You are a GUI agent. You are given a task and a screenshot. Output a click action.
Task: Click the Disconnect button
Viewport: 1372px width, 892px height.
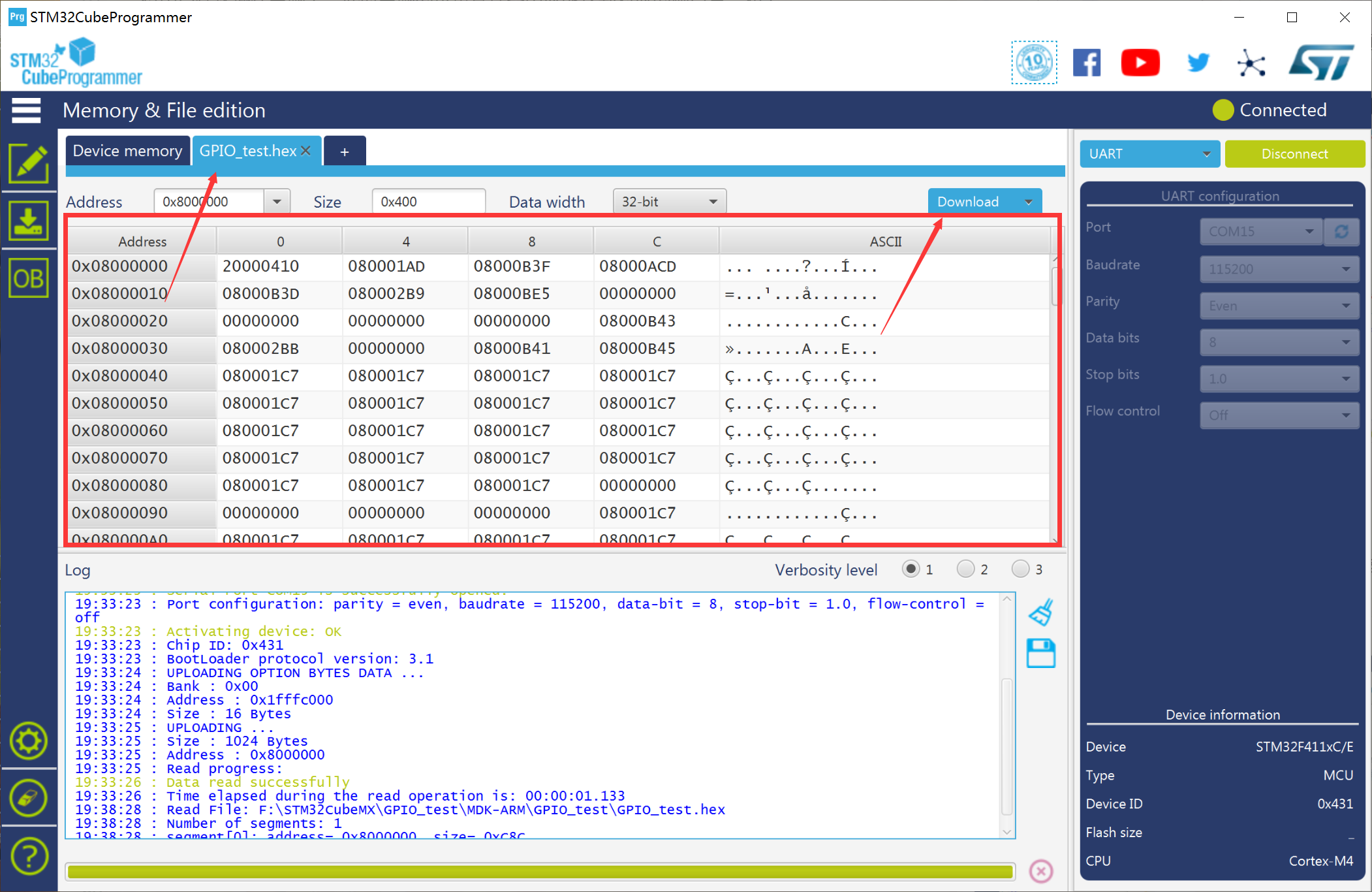point(1294,154)
